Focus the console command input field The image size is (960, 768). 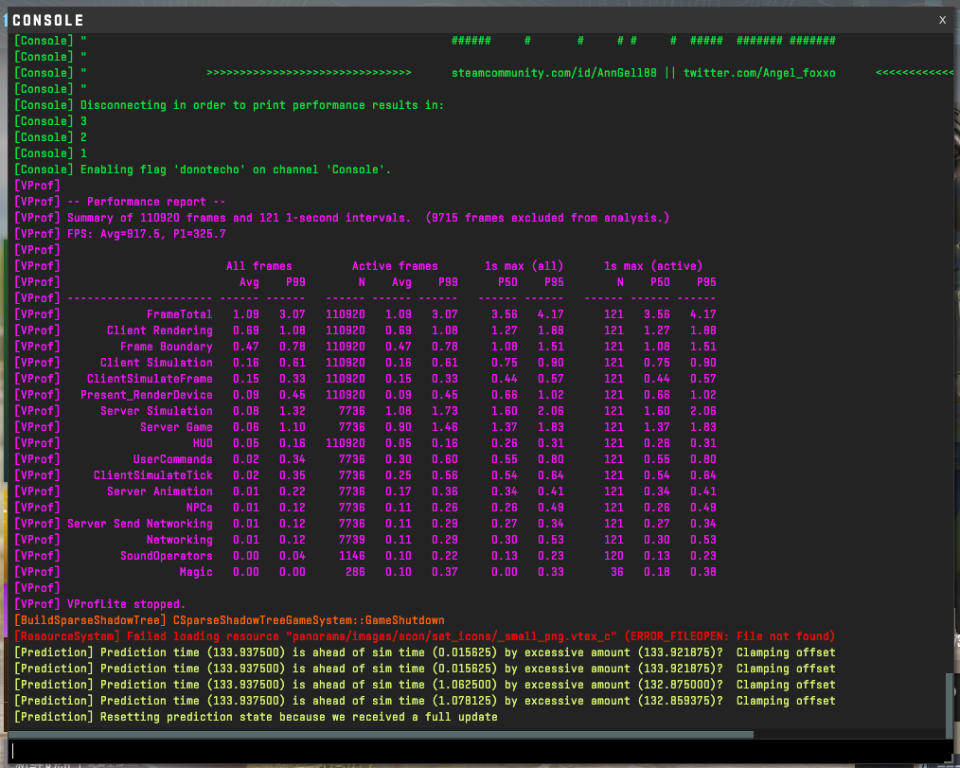pyautogui.click(x=481, y=750)
